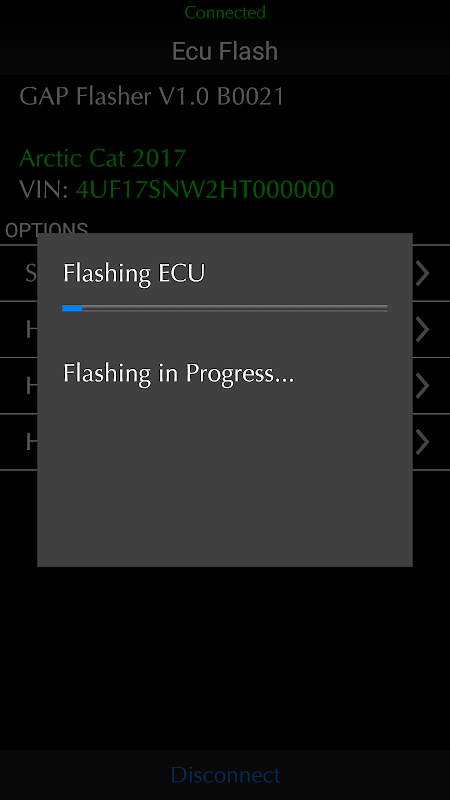The image size is (450, 800).
Task: Click the GAP Flasher V1.0 B0021 version text
Action: pyautogui.click(x=152, y=96)
